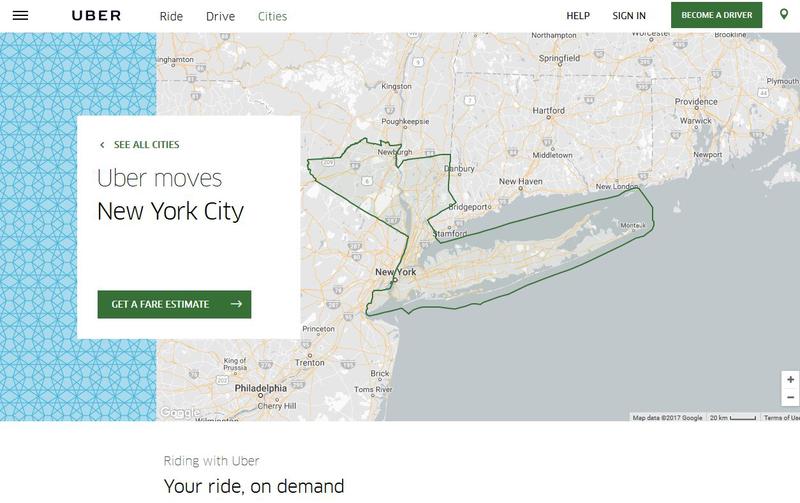
Task: Open the Ride menu item
Action: pyautogui.click(x=171, y=16)
